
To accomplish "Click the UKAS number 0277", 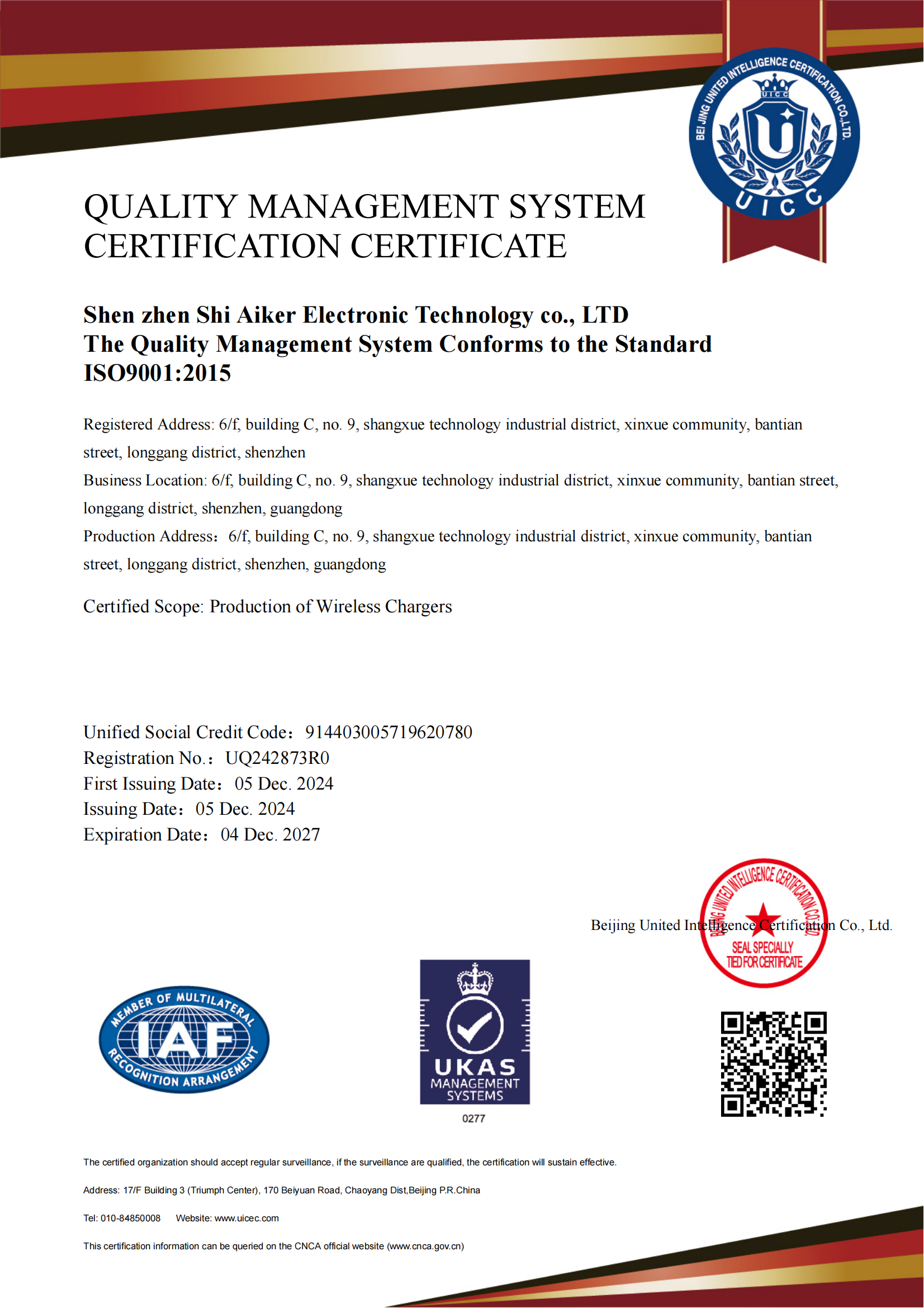I will point(473,1119).
